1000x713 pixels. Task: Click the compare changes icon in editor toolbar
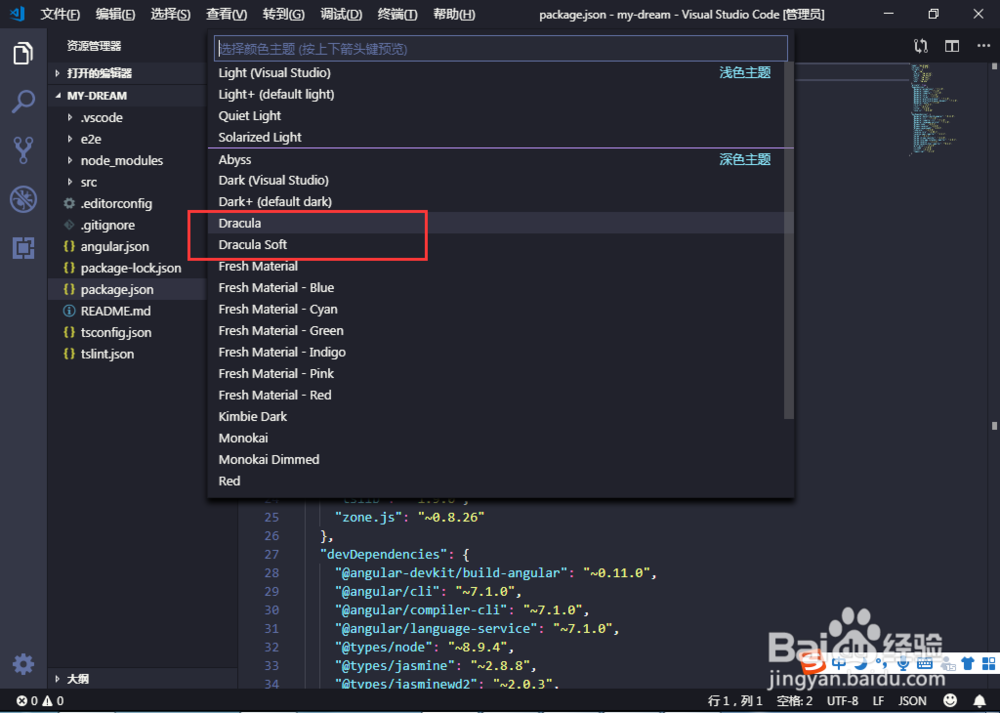(920, 46)
